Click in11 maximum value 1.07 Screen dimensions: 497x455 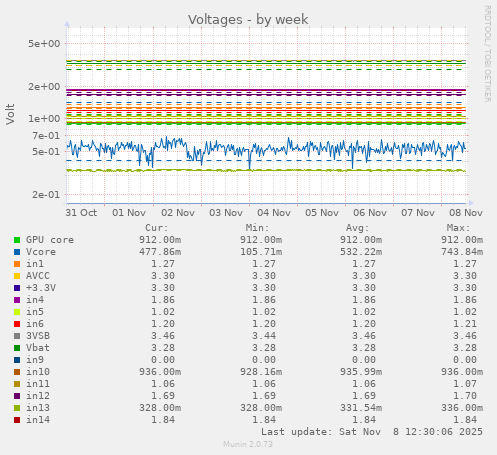(465, 384)
